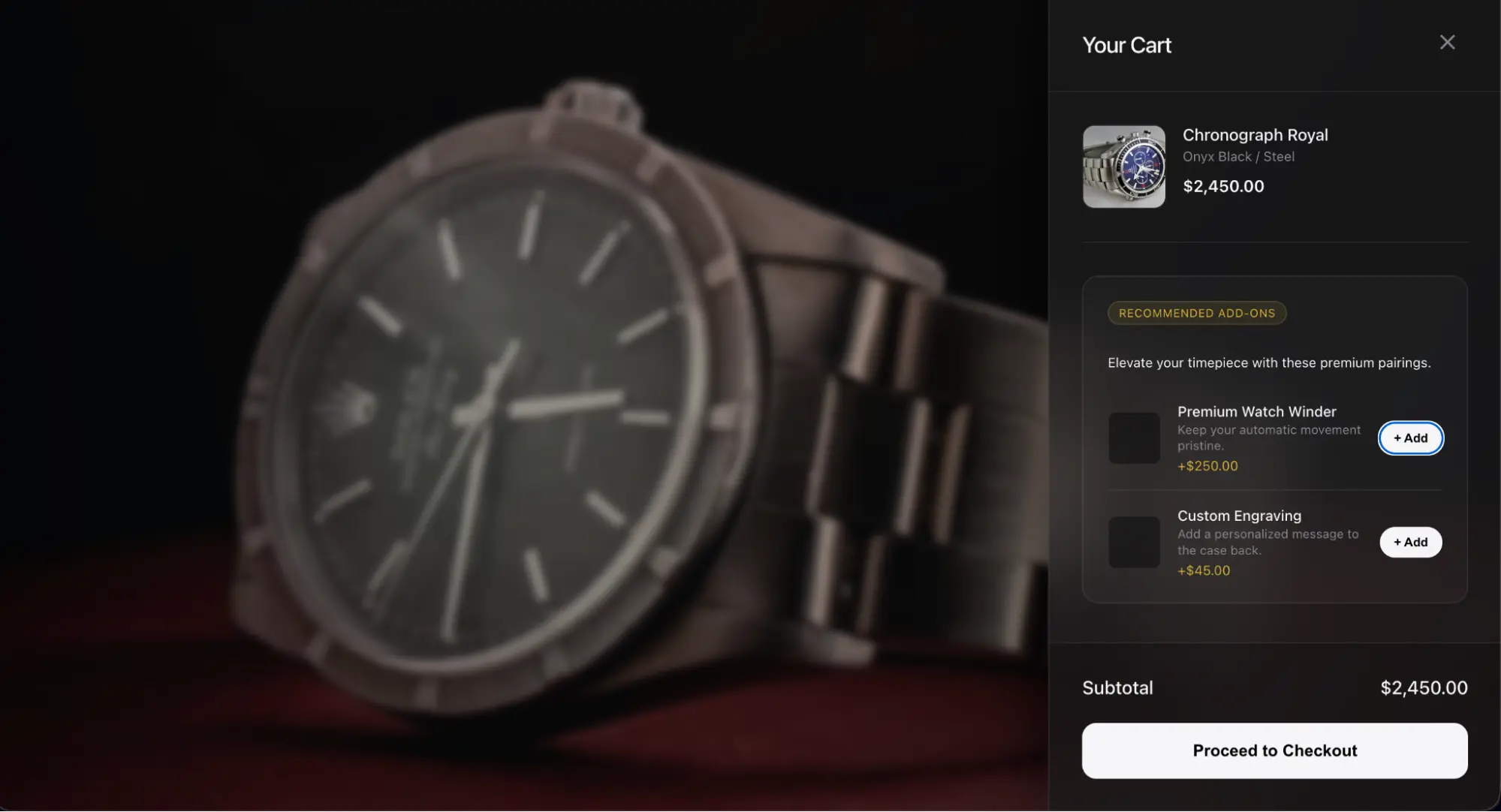Open the Chronograph Royal product title
1501x812 pixels.
point(1255,135)
